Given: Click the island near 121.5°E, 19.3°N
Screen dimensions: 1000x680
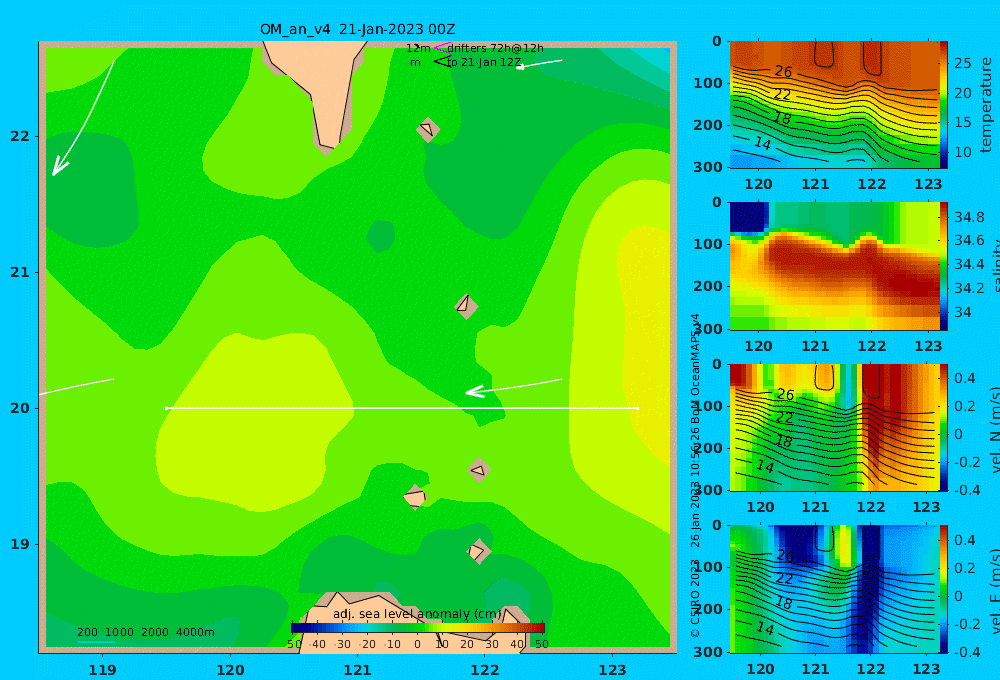Looking at the screenshot, I should [415, 497].
